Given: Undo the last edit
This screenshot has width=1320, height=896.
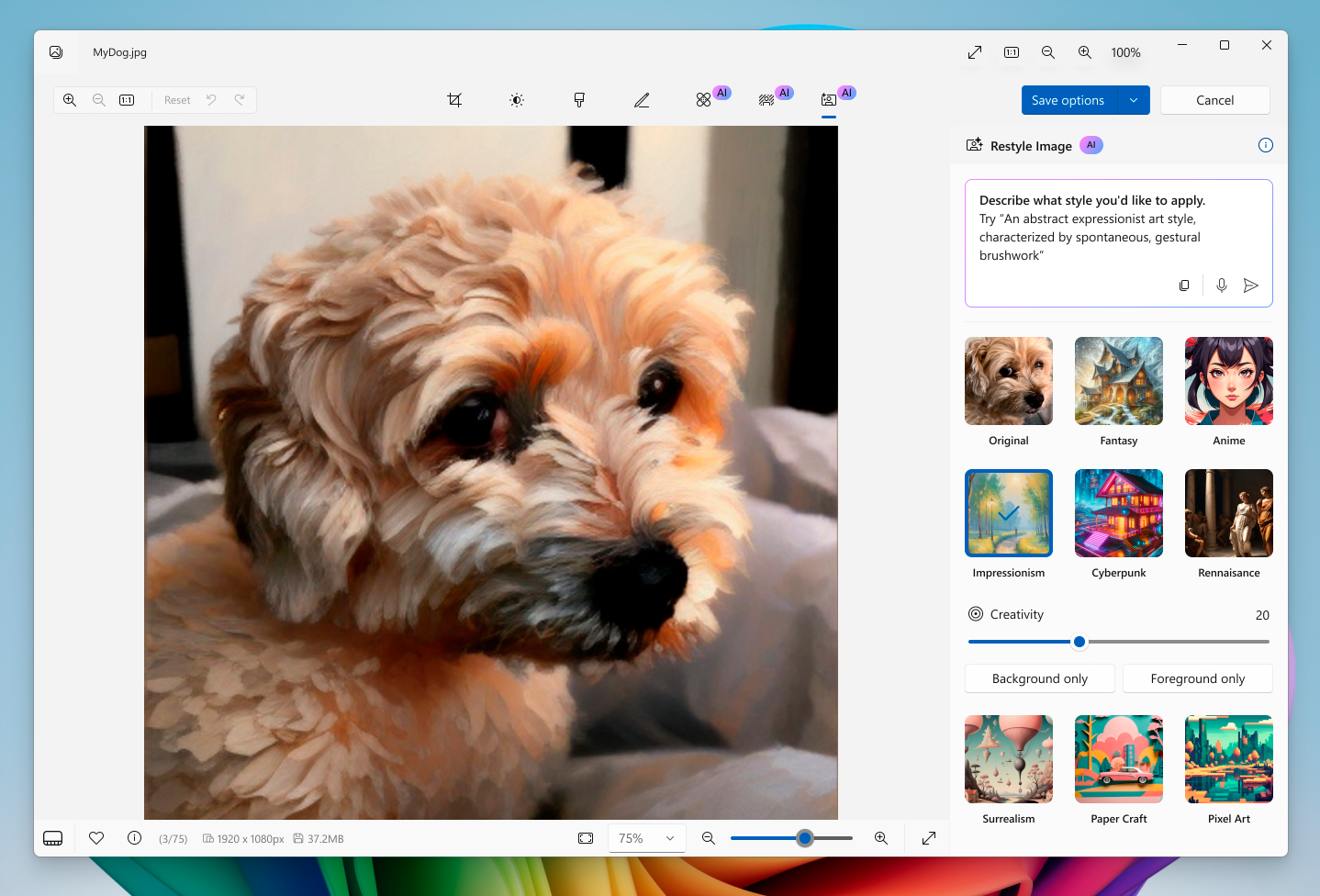Looking at the screenshot, I should click(x=211, y=100).
